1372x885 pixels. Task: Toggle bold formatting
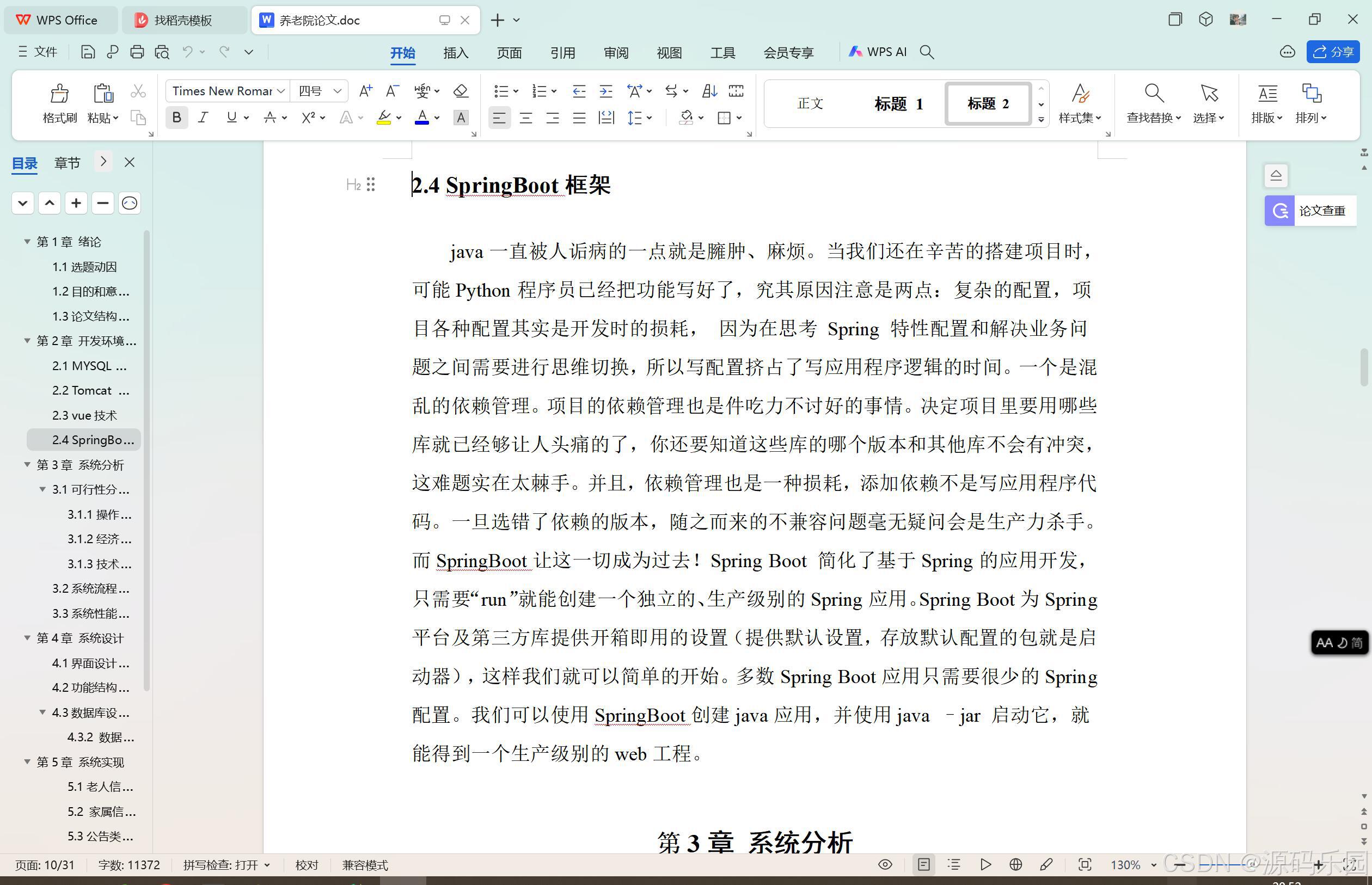coord(176,118)
